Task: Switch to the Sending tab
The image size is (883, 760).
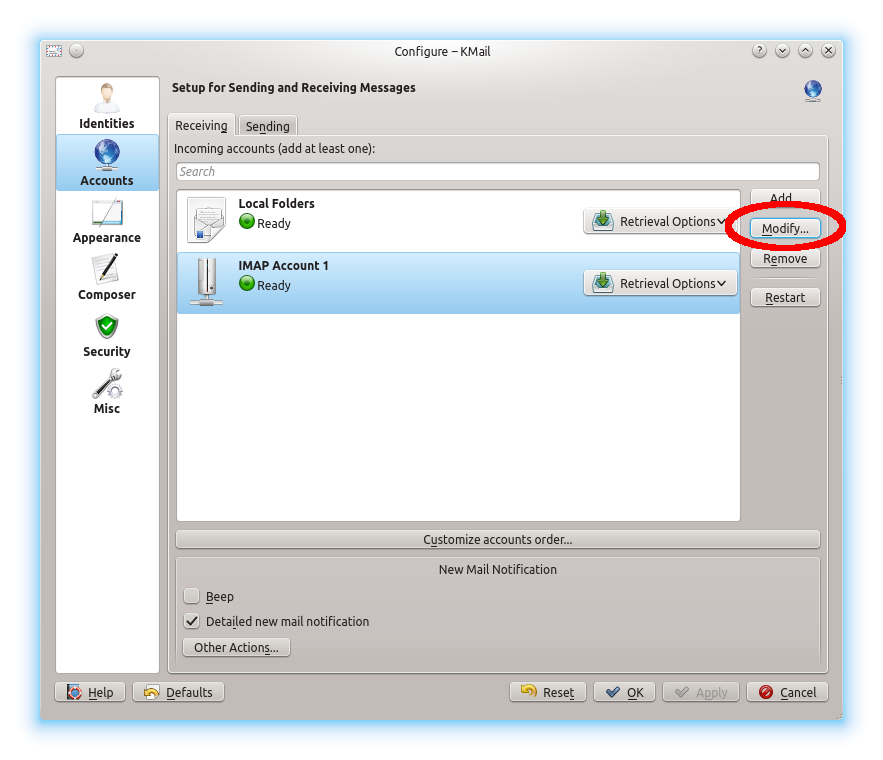Action: pos(267,126)
